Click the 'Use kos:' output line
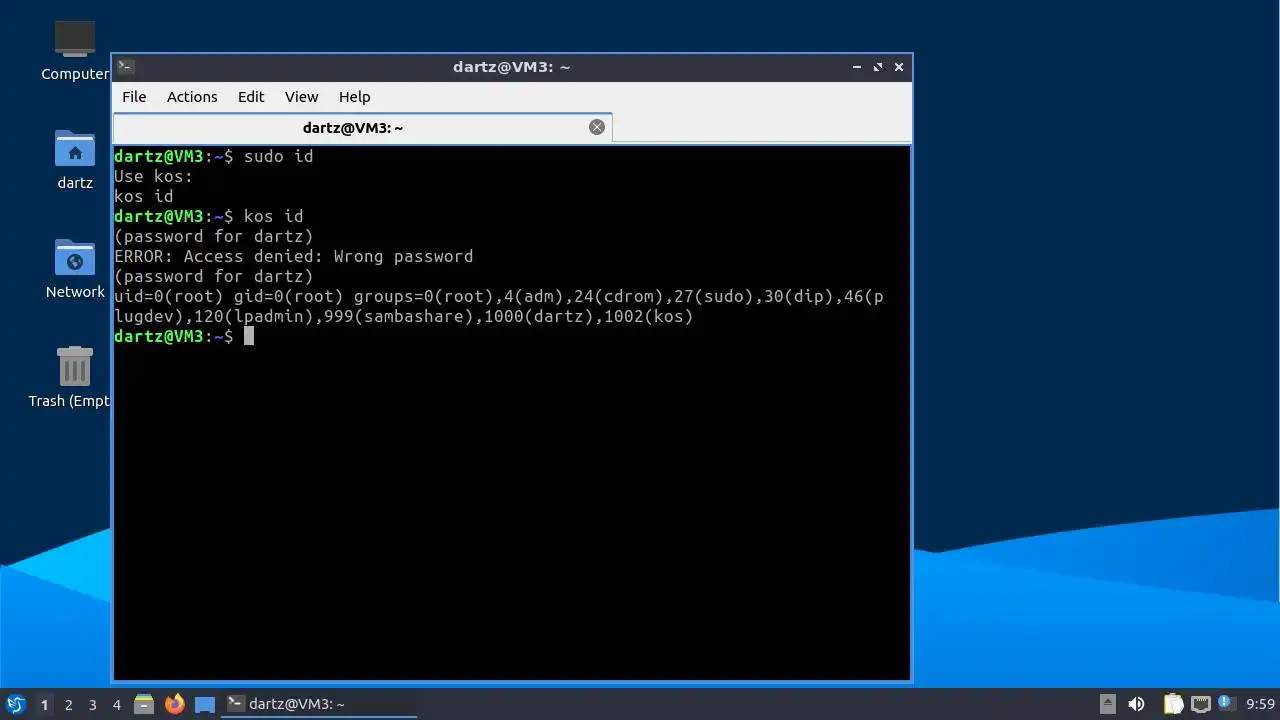The width and height of the screenshot is (1280, 720). [153, 176]
